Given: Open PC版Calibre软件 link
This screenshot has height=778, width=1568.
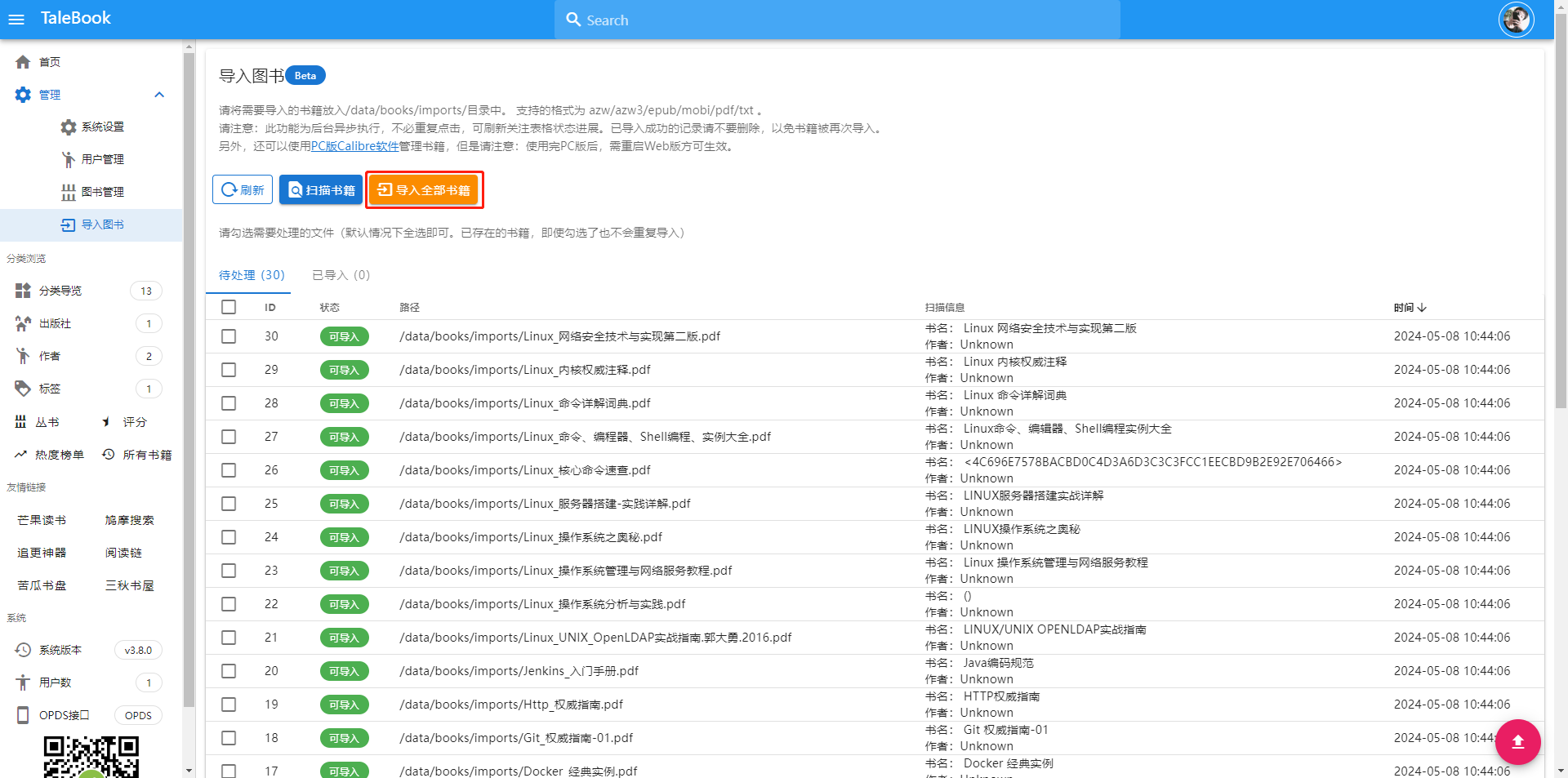Looking at the screenshot, I should 354,146.
